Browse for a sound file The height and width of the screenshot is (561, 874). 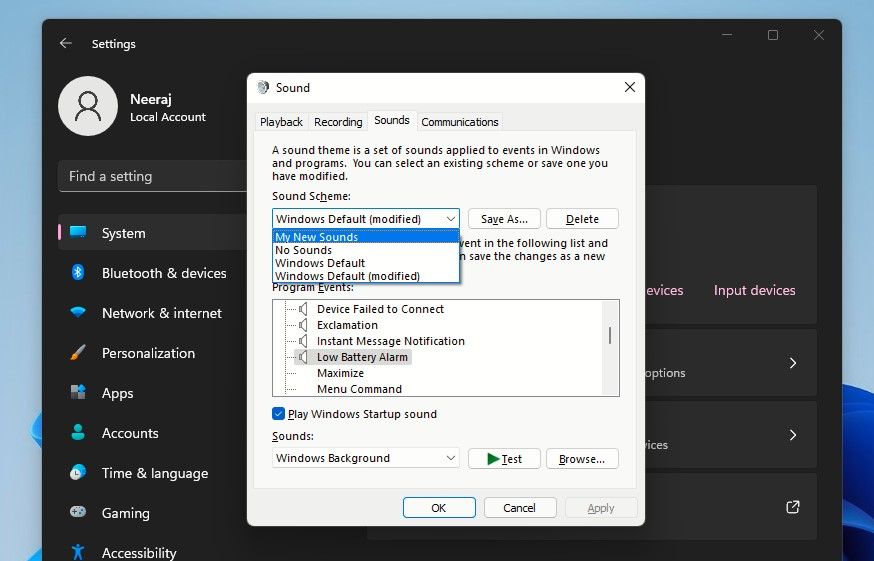582,458
